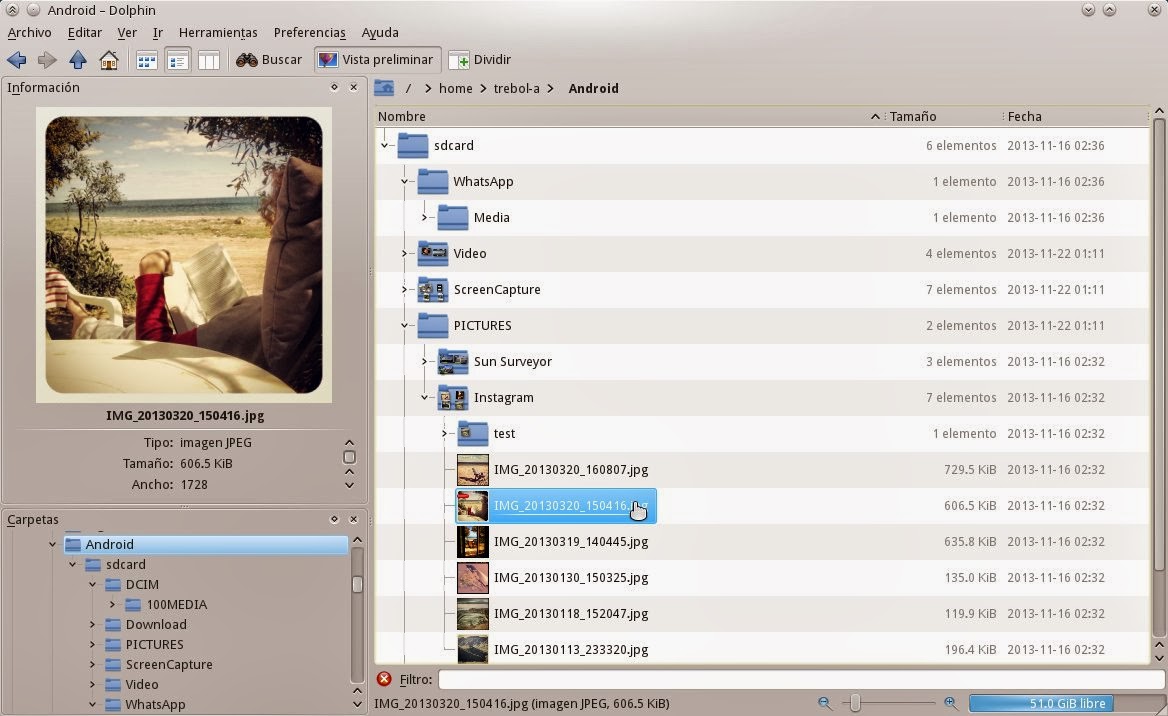Select the Sun Surveyor folder icon

coord(453,361)
